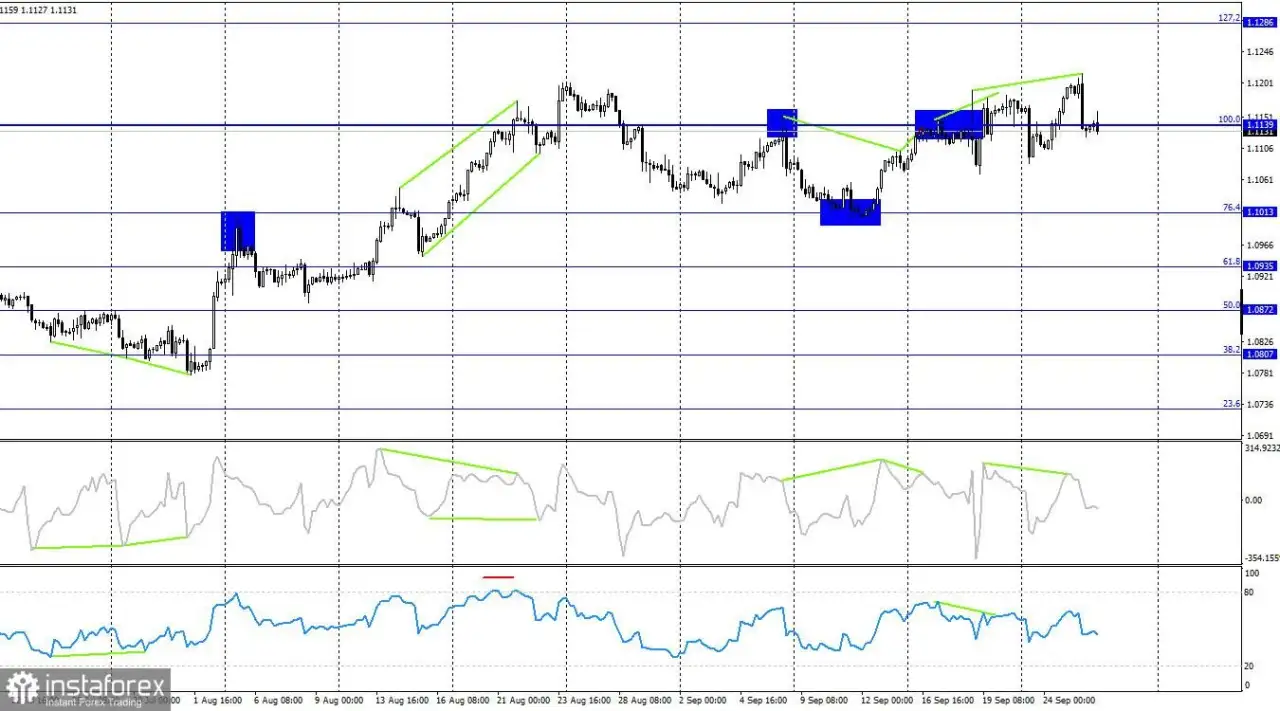Click the 1.0736 price axis value

click(x=1260, y=405)
